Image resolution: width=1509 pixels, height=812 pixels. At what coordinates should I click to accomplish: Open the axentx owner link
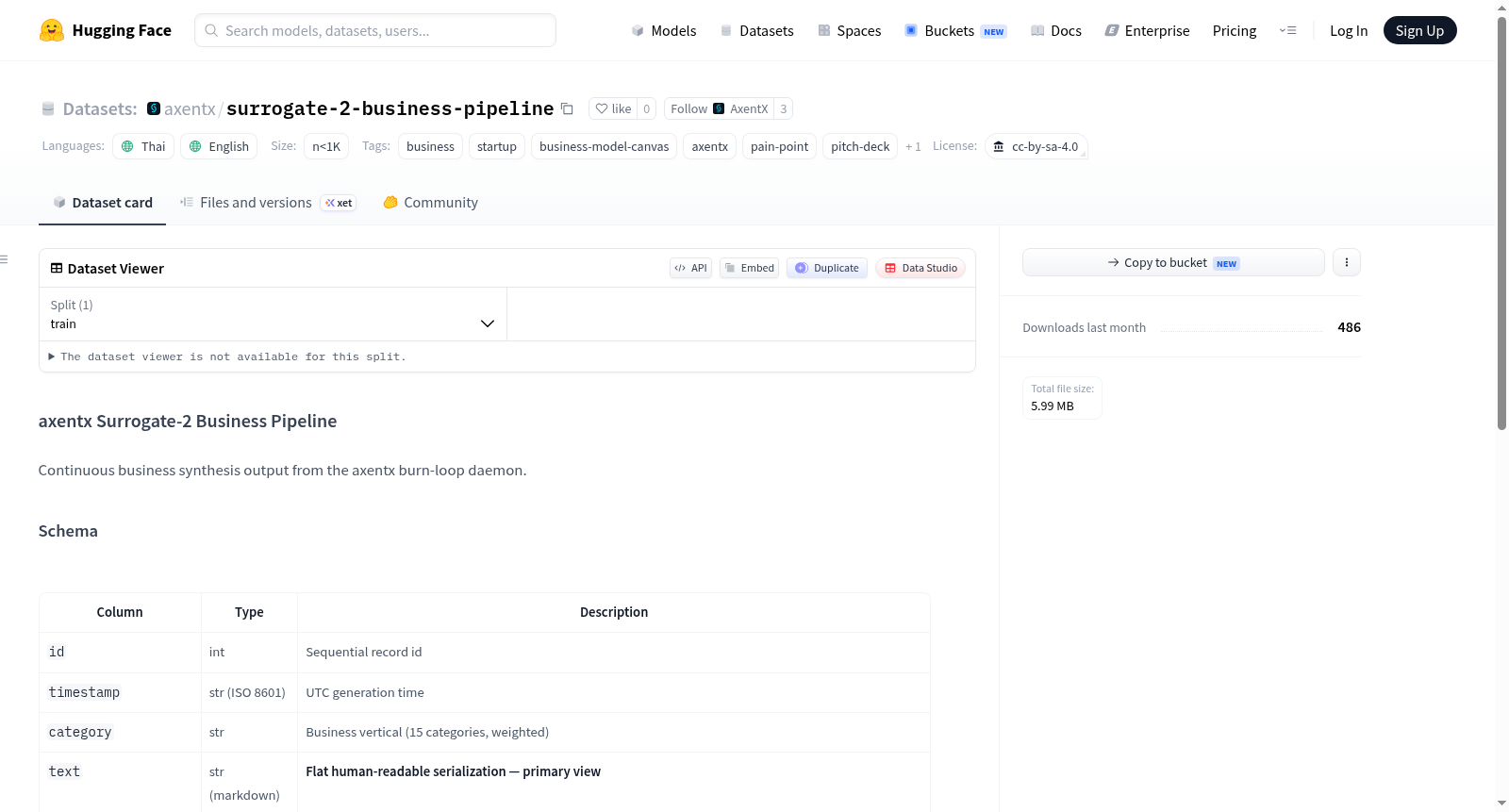tap(190, 108)
